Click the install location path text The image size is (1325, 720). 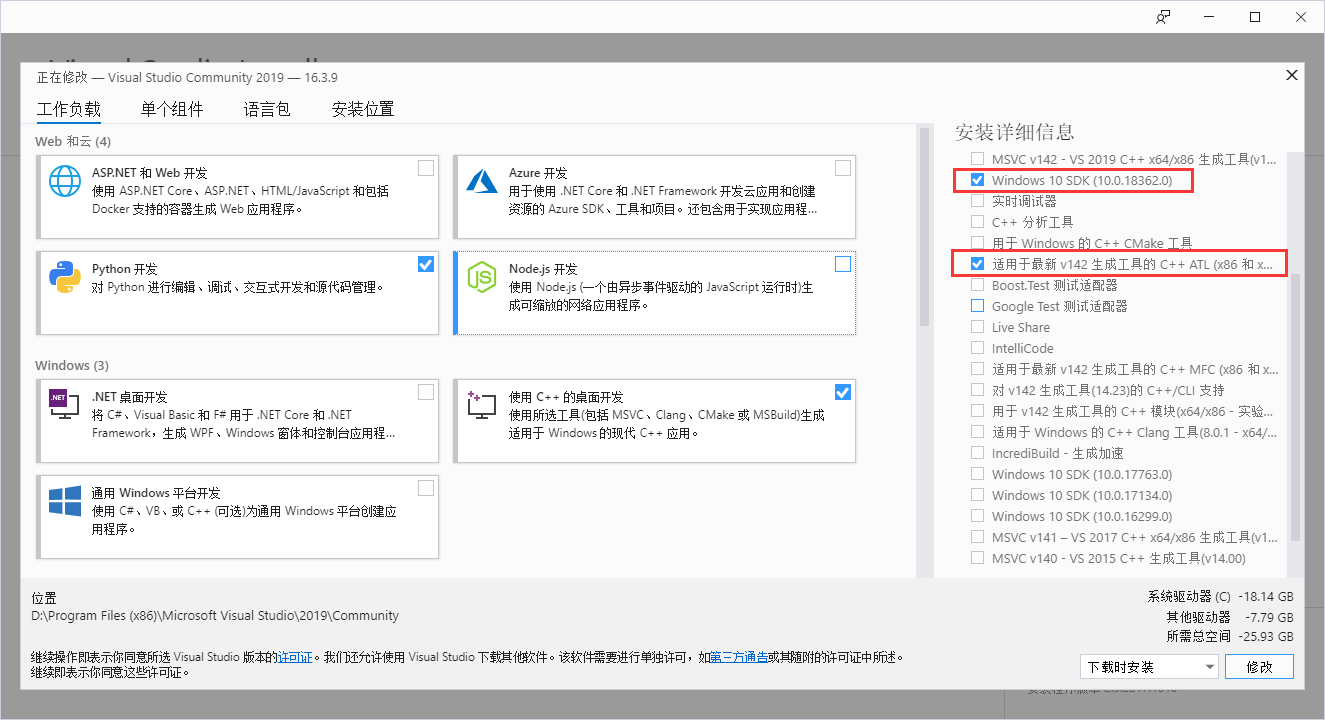click(x=215, y=615)
